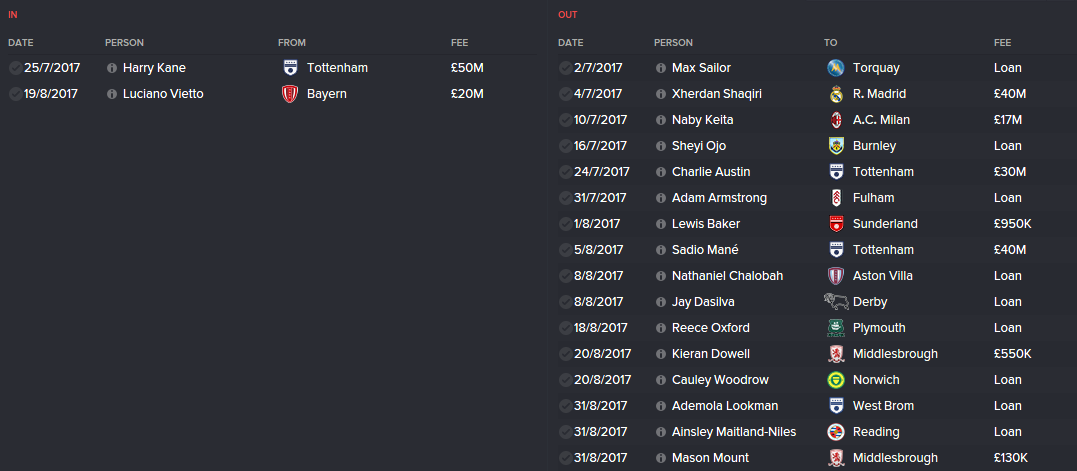
Task: Sort outgoing transfers by TO column
Action: pos(830,43)
